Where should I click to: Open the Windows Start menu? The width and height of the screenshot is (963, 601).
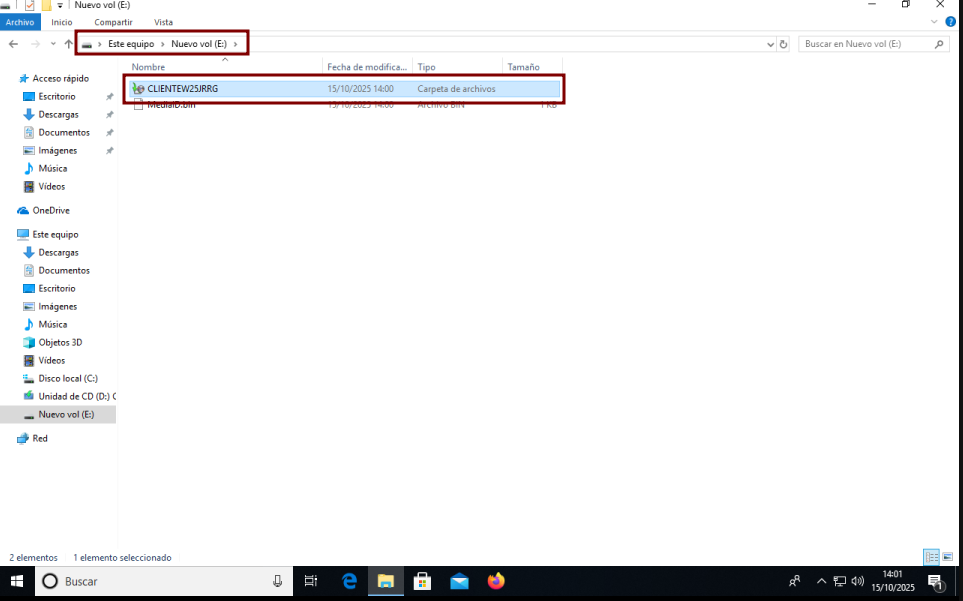coord(17,581)
